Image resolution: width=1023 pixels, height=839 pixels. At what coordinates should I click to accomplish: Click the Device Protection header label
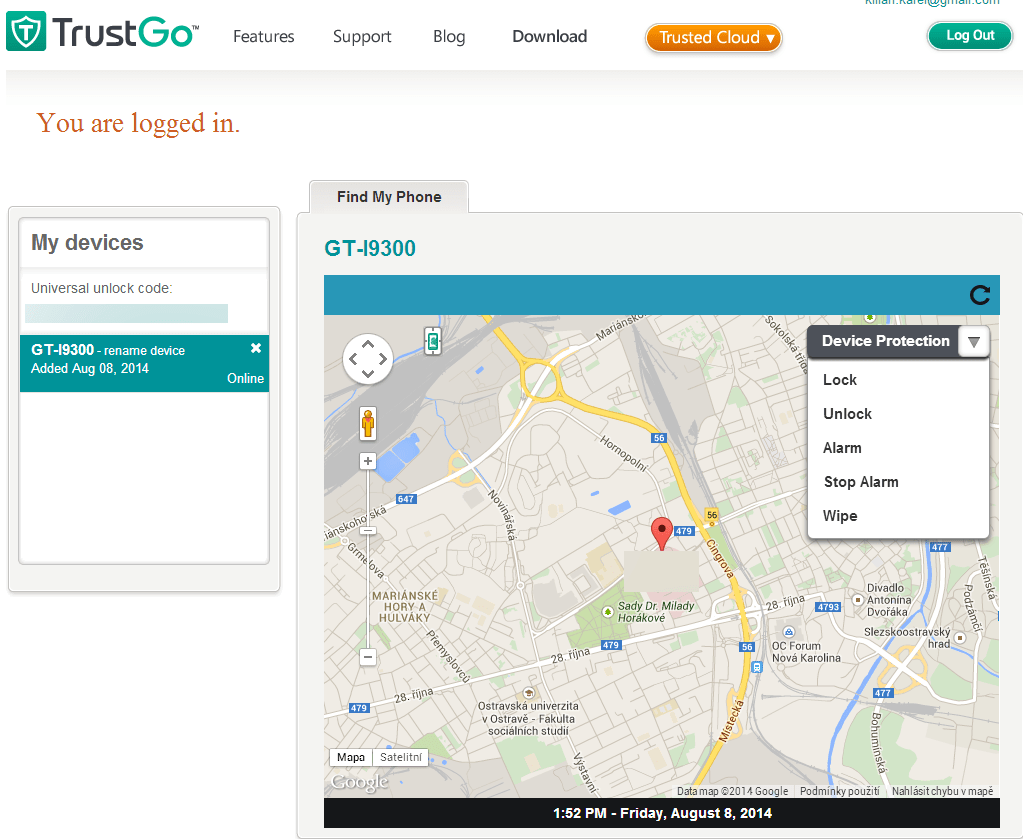pos(885,341)
